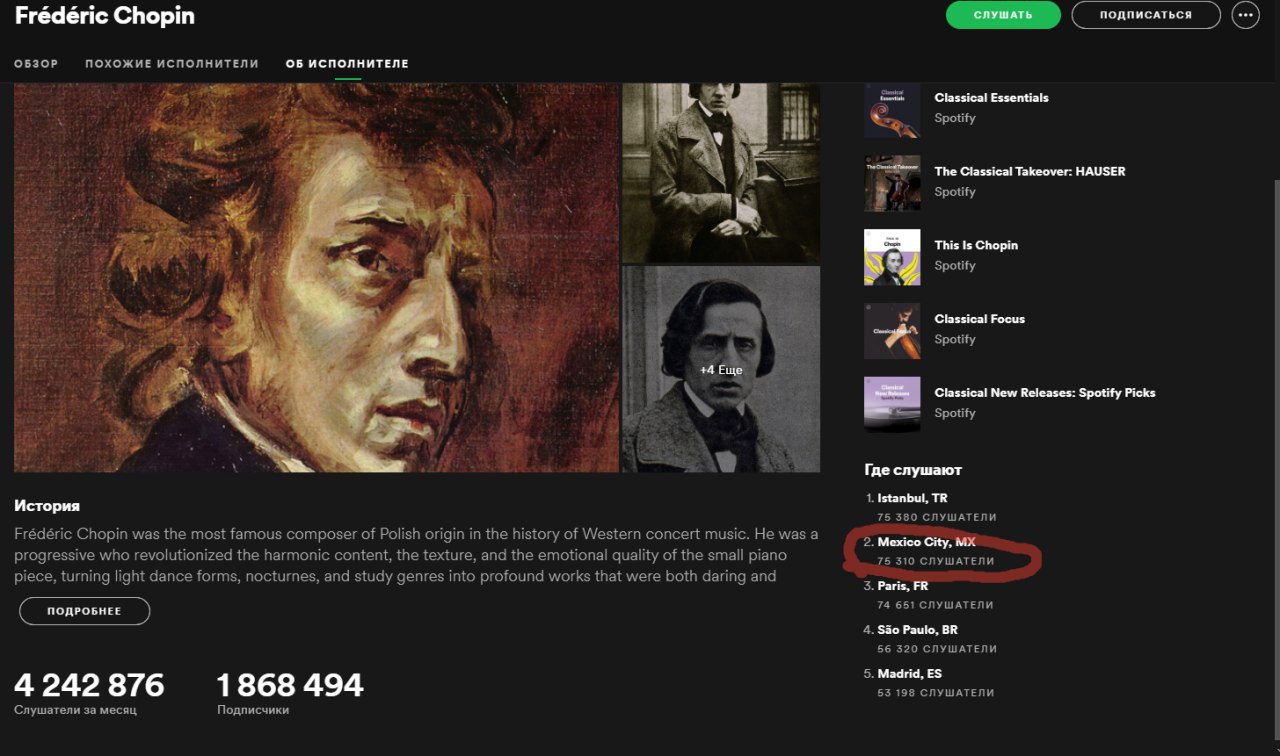Click the Где слушают heading
This screenshot has width=1280, height=756.
913,470
